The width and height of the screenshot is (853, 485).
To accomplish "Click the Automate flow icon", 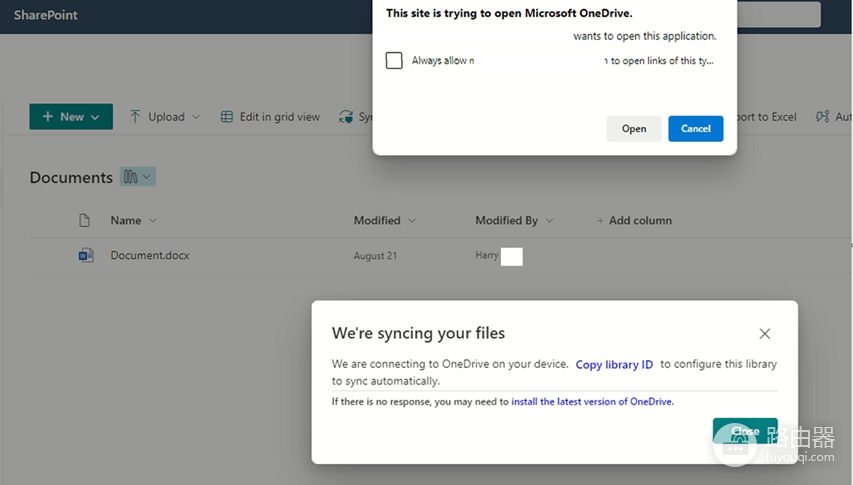I will click(x=823, y=116).
